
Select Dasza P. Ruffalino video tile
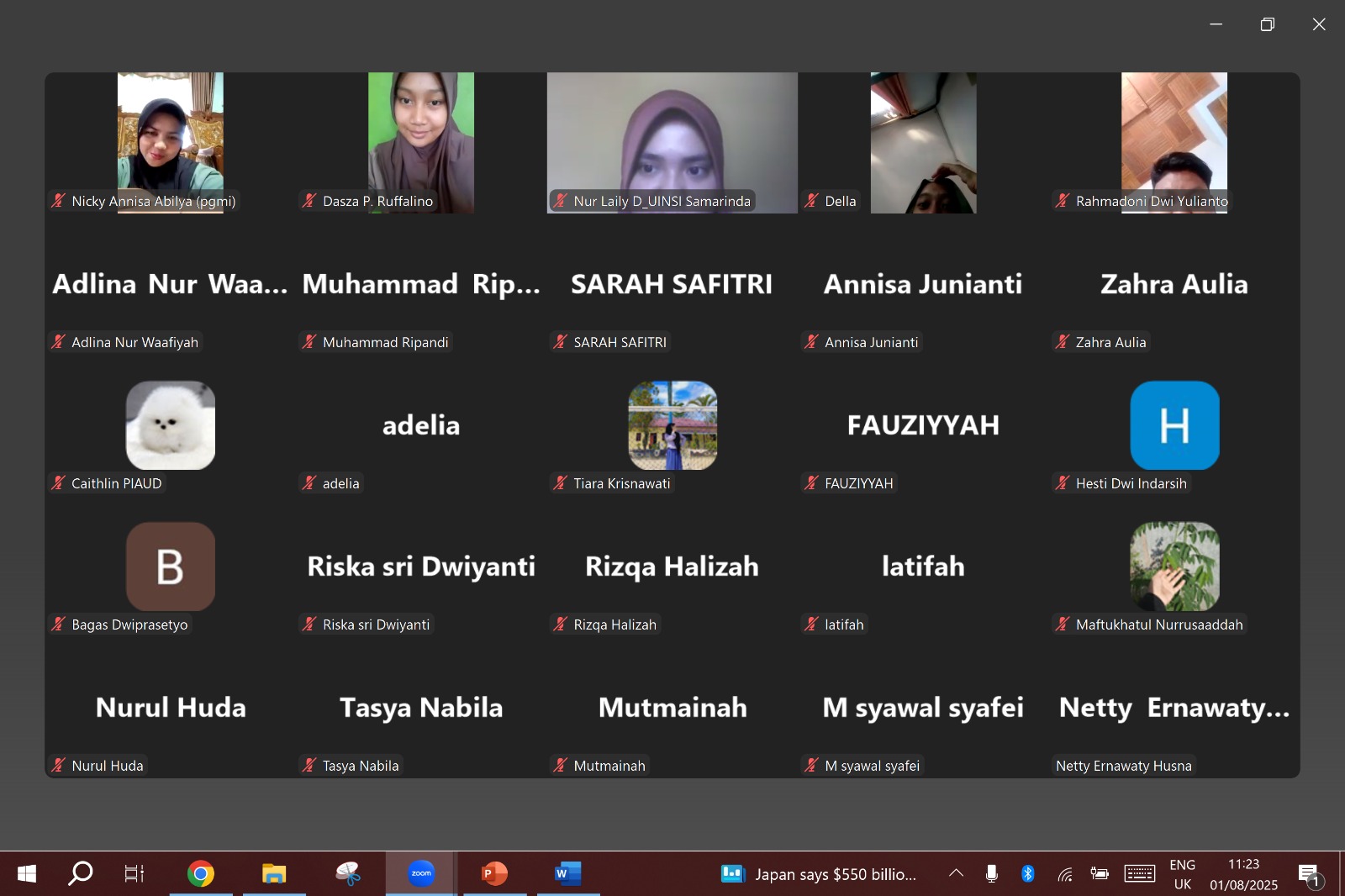(x=421, y=143)
